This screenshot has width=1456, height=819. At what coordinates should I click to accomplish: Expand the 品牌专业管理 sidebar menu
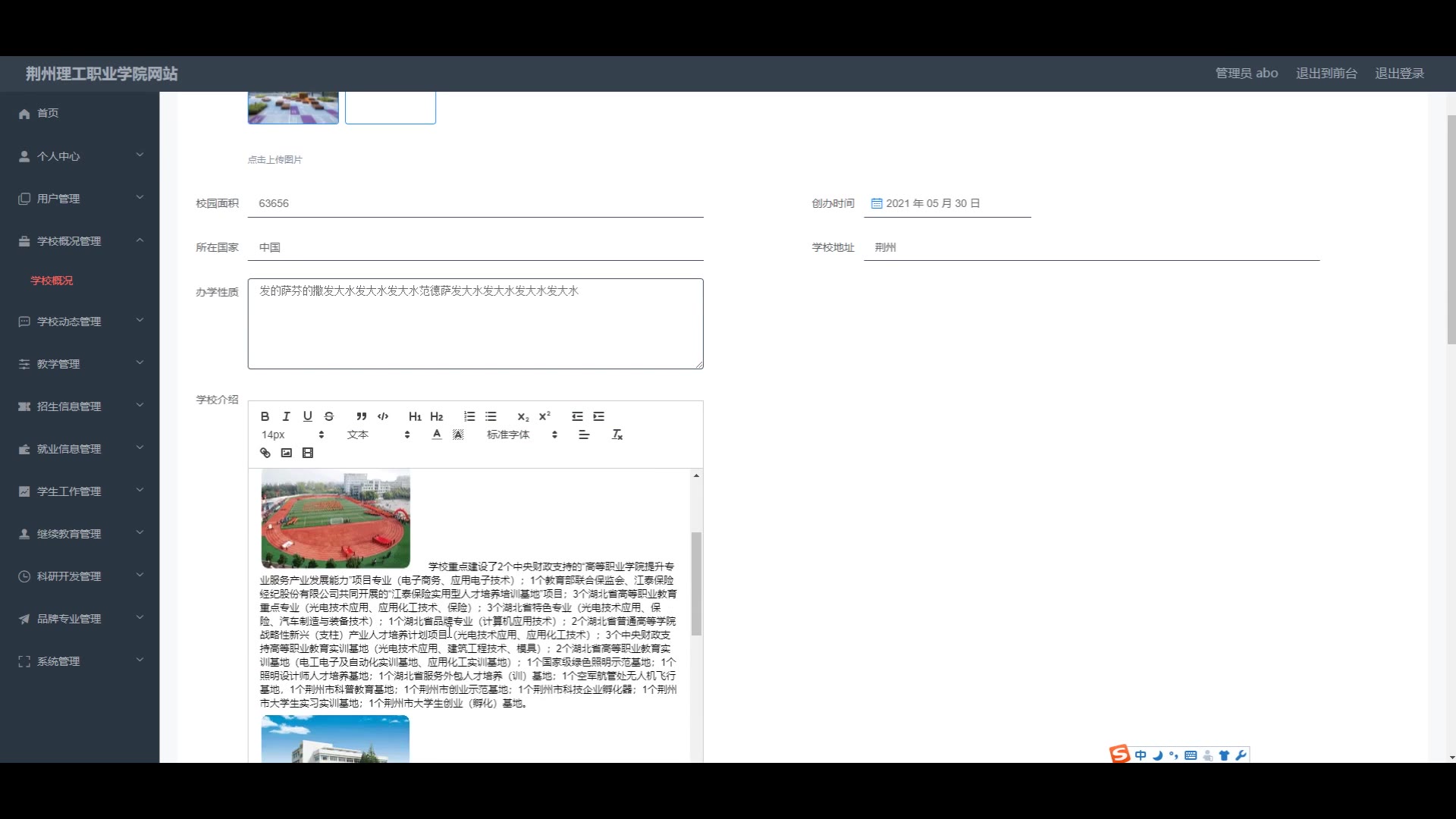click(x=80, y=619)
